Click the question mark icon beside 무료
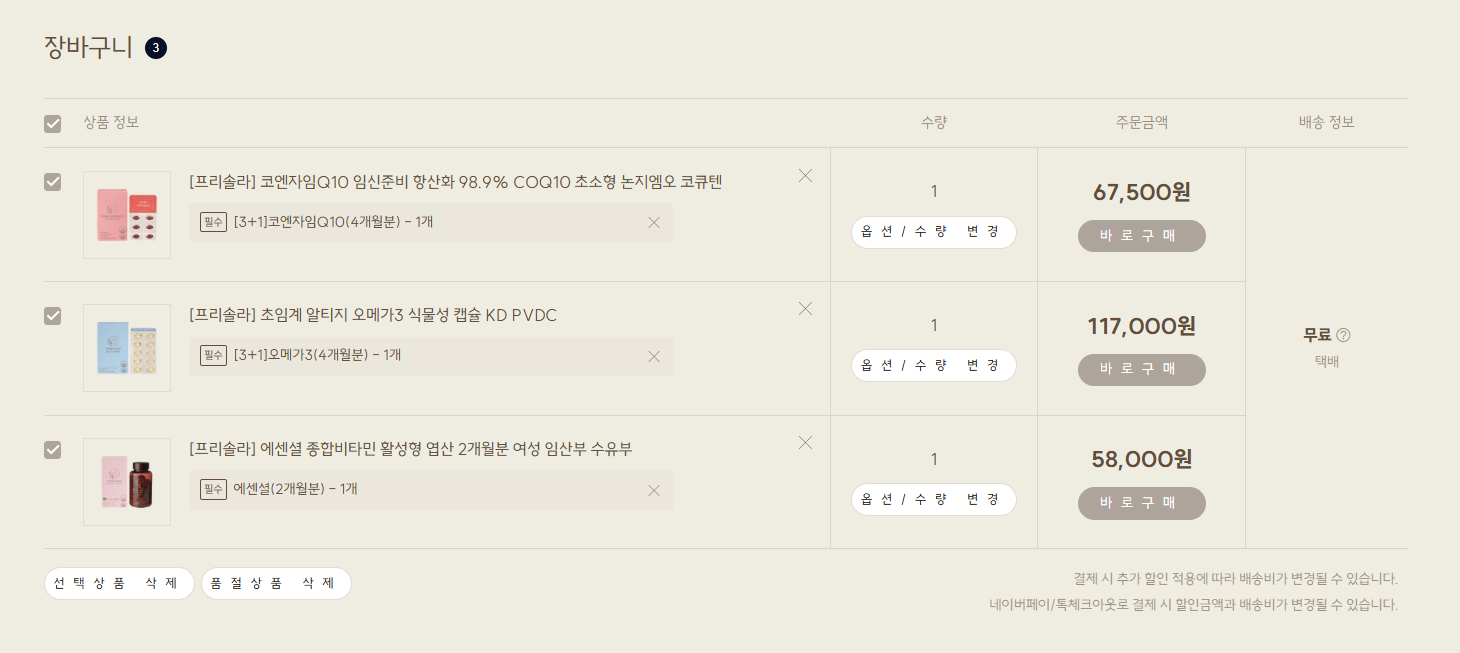Screen dimensions: 1460x653 click(x=1343, y=335)
